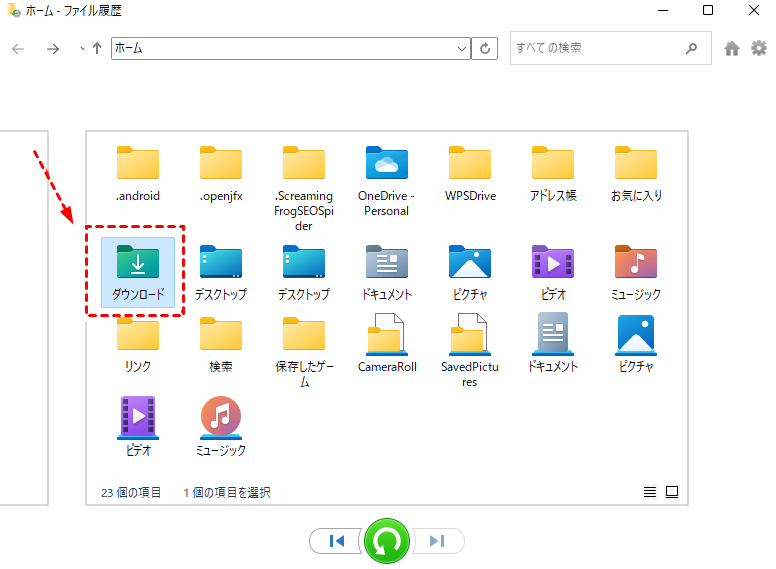The image size is (776, 569).
Task: Go to the Home icon in the toolbar
Action: click(x=731, y=48)
